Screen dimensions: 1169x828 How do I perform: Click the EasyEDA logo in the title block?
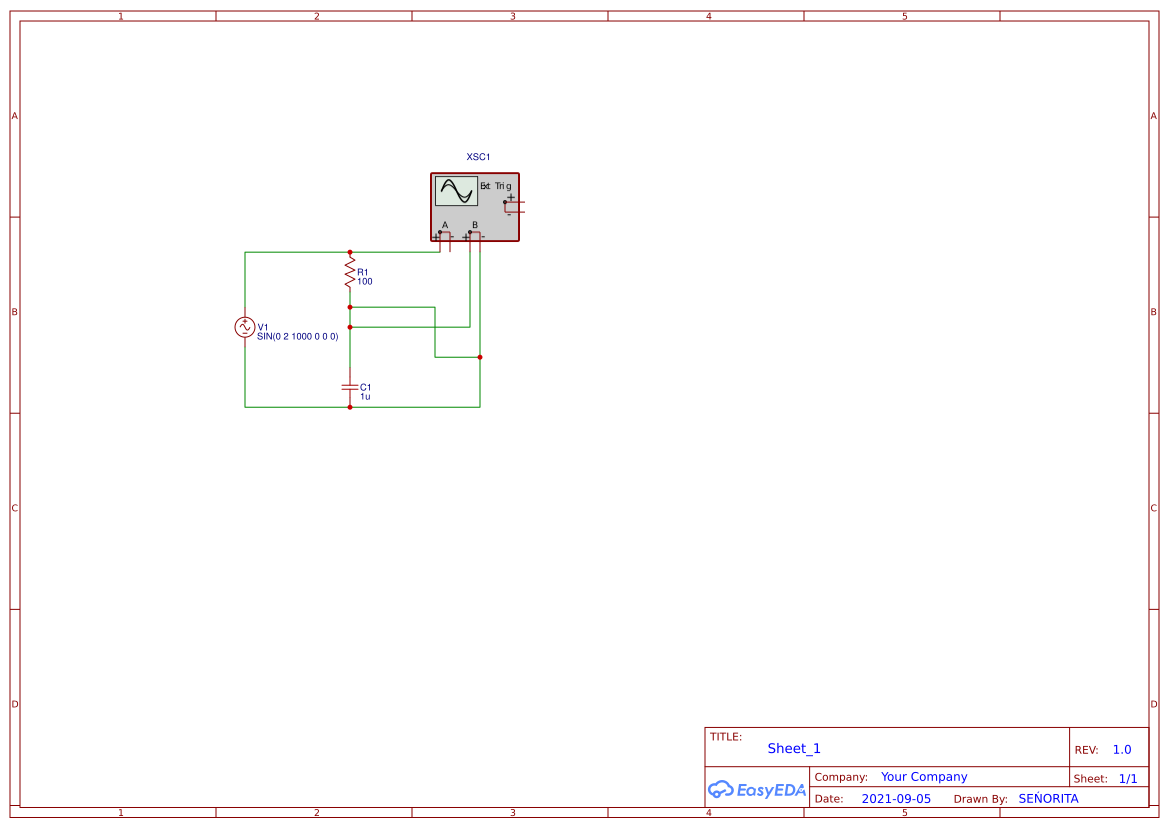[x=757, y=790]
